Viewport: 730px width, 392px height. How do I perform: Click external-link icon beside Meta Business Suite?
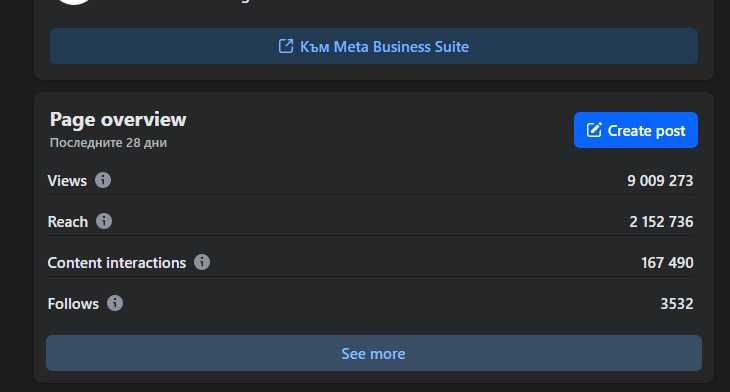coord(286,46)
